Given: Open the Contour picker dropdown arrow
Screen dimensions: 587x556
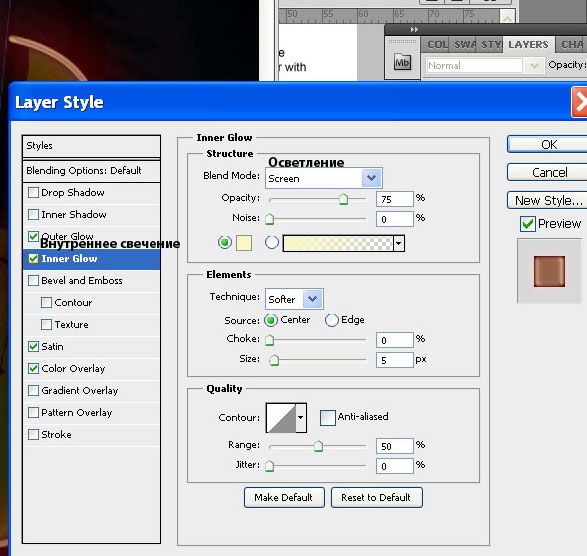Looking at the screenshot, I should pyautogui.click(x=301, y=417).
